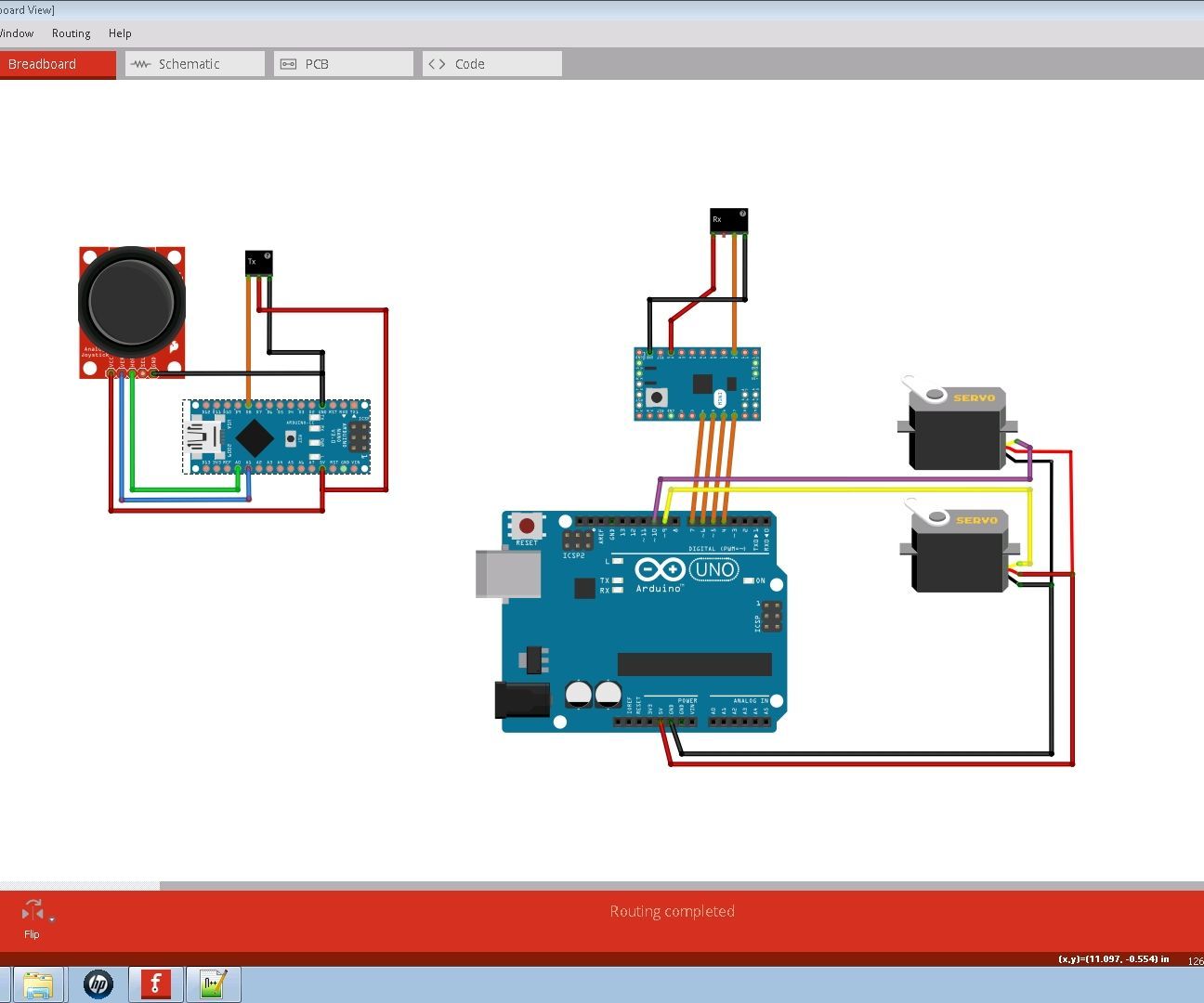
Task: Switch to the Code tab
Action: [x=469, y=63]
